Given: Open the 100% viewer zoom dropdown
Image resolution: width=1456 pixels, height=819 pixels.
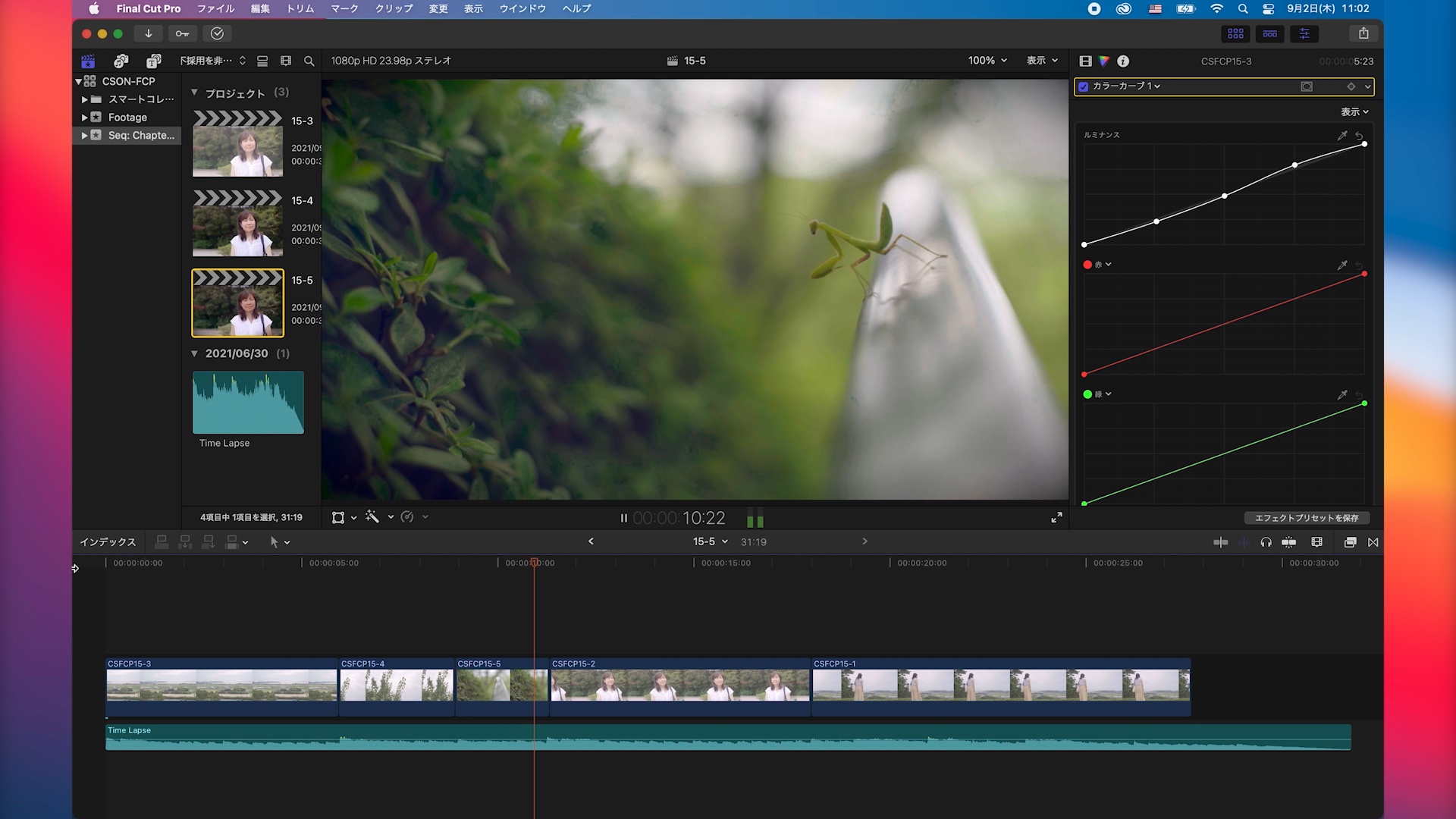Looking at the screenshot, I should coord(987,61).
